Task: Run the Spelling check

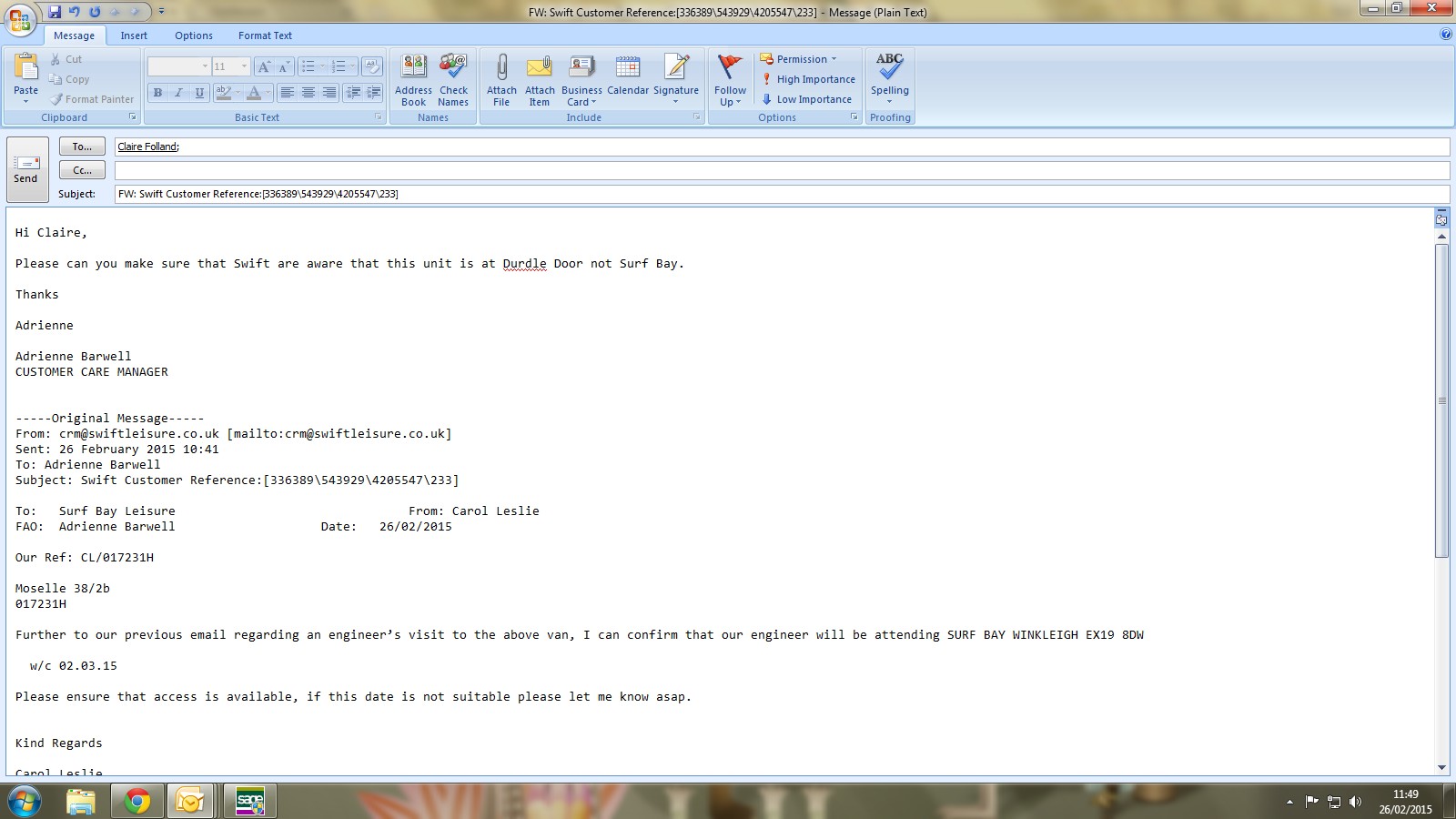Action: [x=889, y=80]
